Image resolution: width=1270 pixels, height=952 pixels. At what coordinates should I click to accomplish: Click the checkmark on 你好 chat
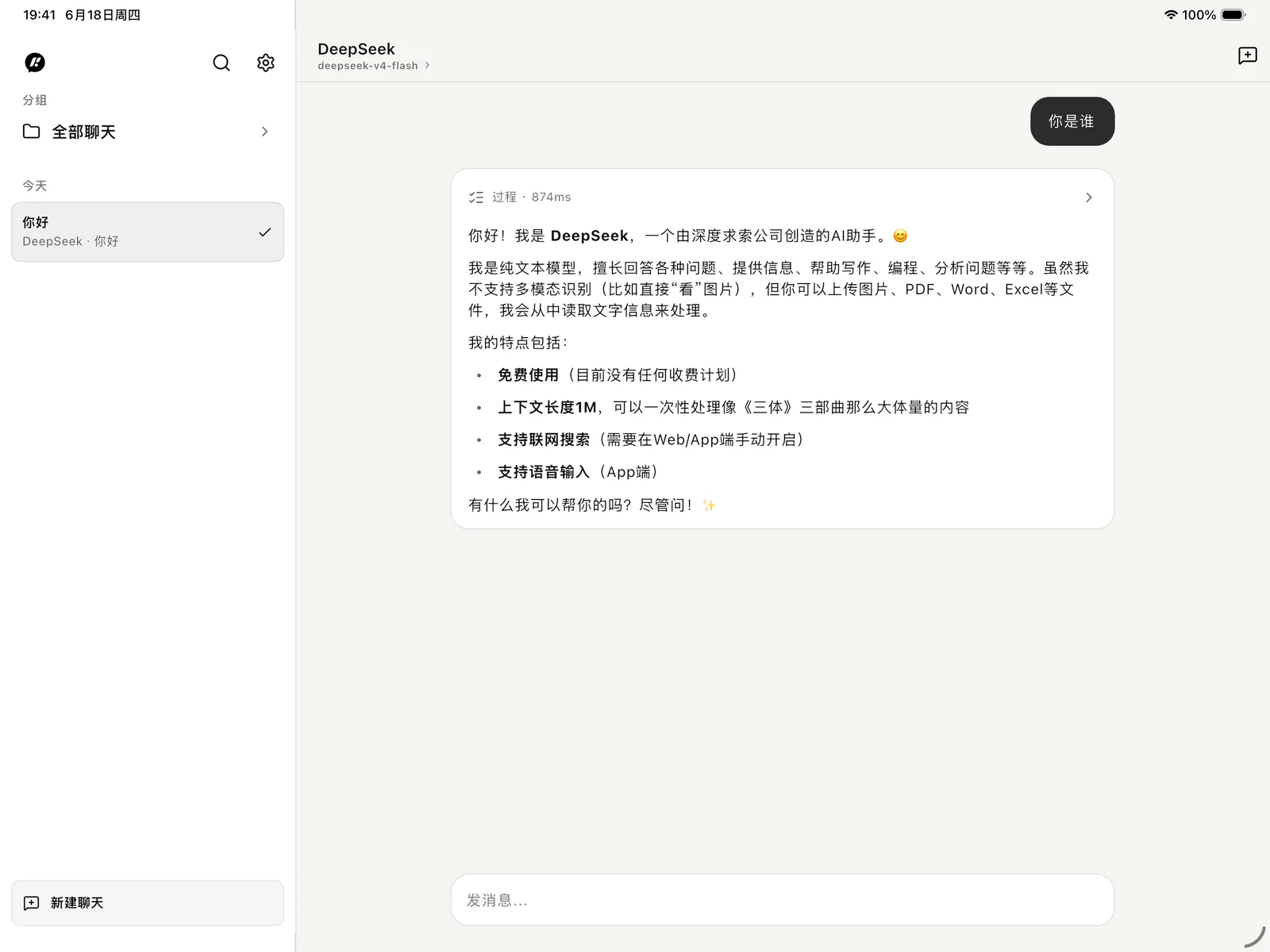[265, 232]
